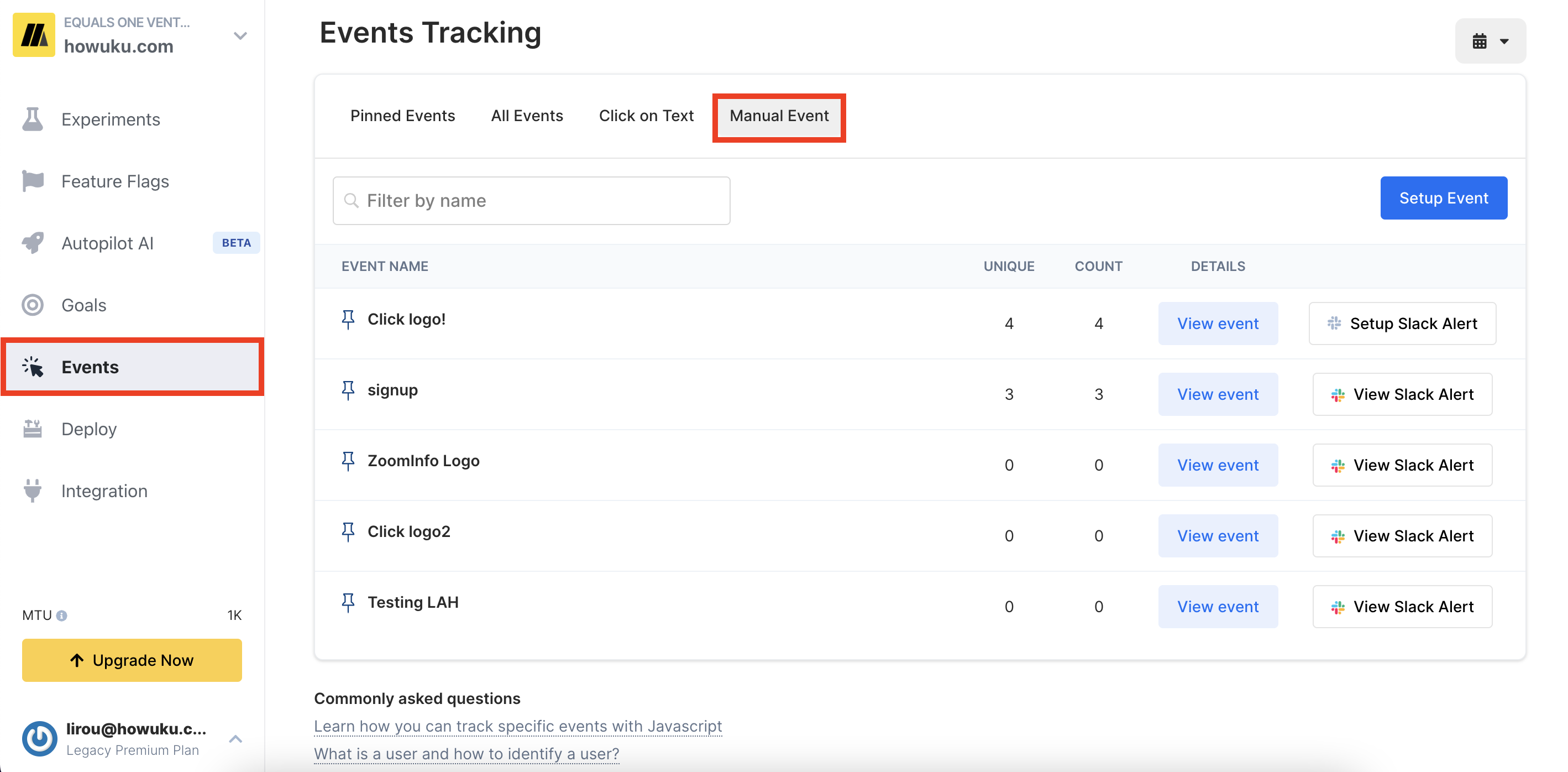This screenshot has height=772, width=1568.
Task: Toggle pin for ZoomInfo Logo event
Action: point(348,461)
